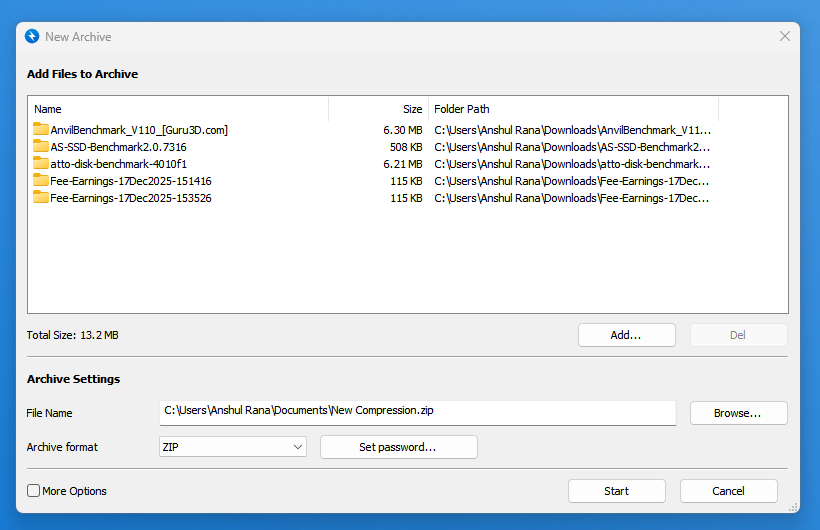Select the atto-disk-benchmark-4010f1 row name
Image resolution: width=820 pixels, height=530 pixels.
(119, 164)
